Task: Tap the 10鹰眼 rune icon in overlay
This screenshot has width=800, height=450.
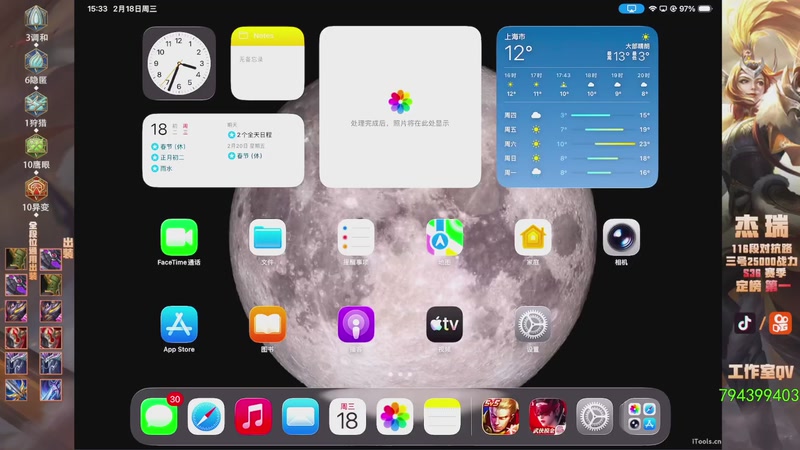Action: coord(36,146)
